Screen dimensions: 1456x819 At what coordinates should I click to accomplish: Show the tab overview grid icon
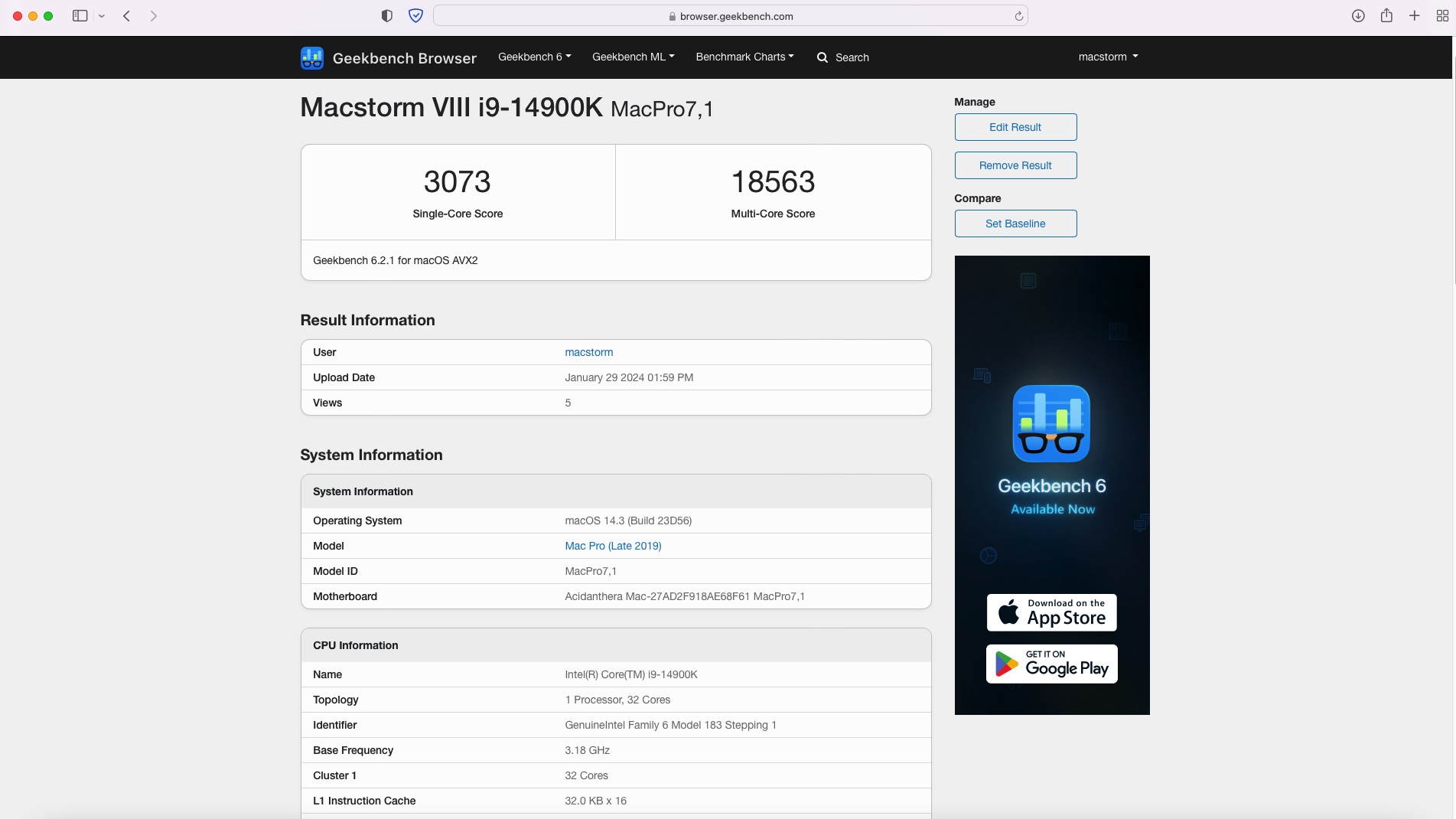1442,16
